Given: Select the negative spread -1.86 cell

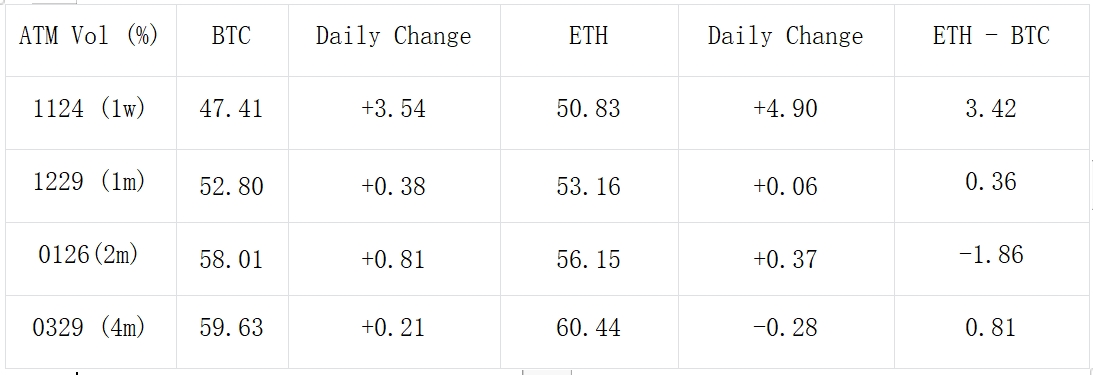Looking at the screenshot, I should pos(991,259).
